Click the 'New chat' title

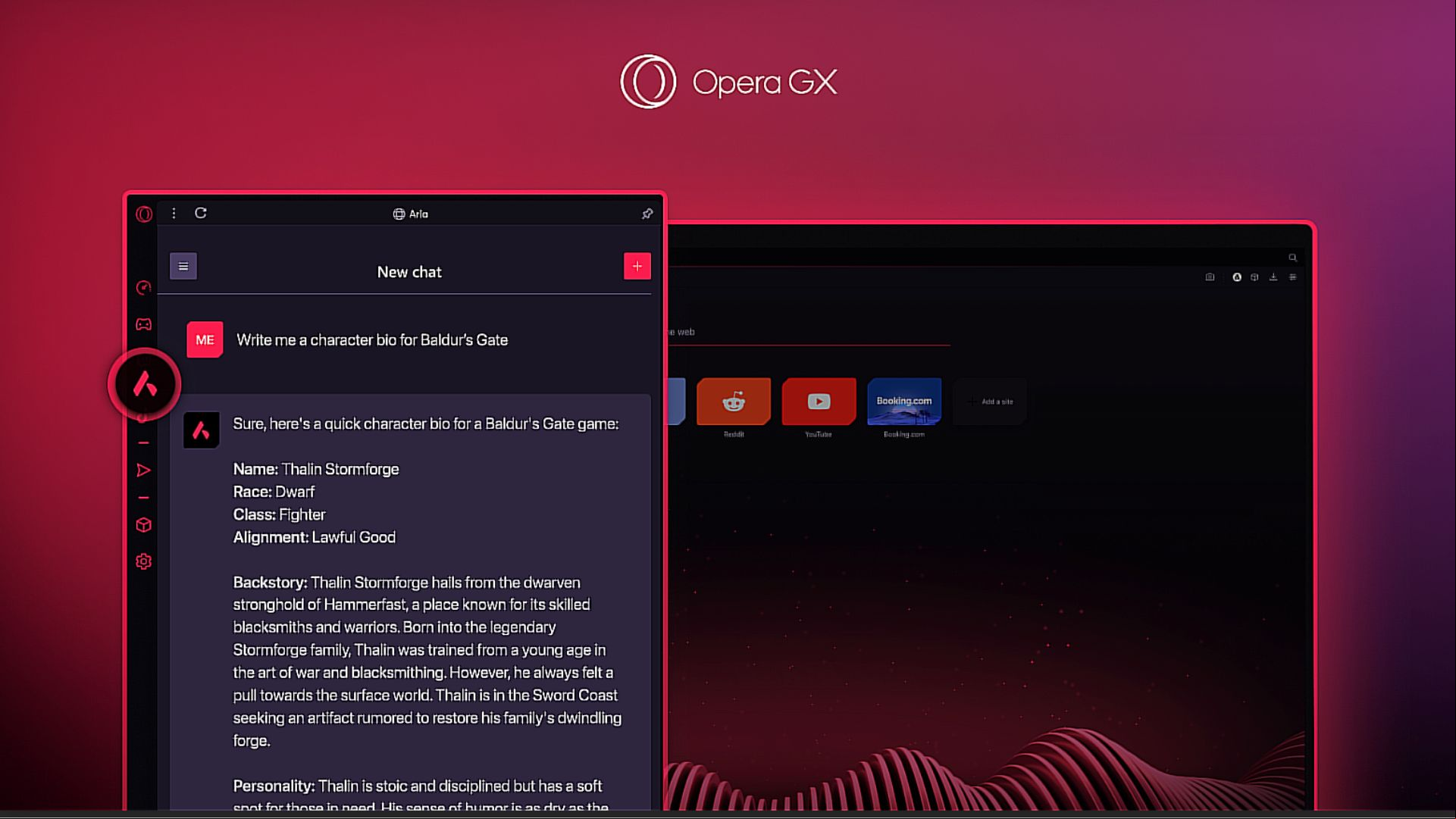tap(409, 272)
